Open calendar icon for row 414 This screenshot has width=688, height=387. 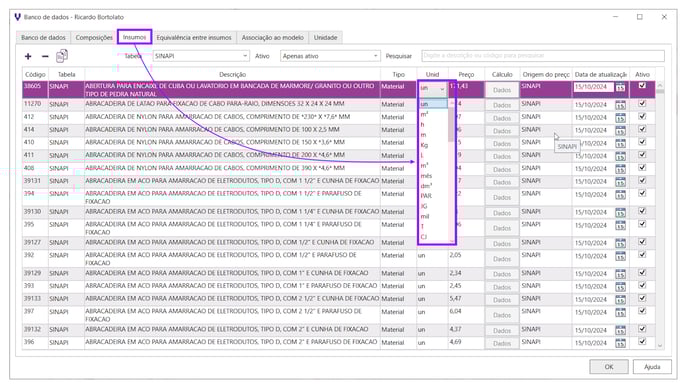(x=620, y=130)
